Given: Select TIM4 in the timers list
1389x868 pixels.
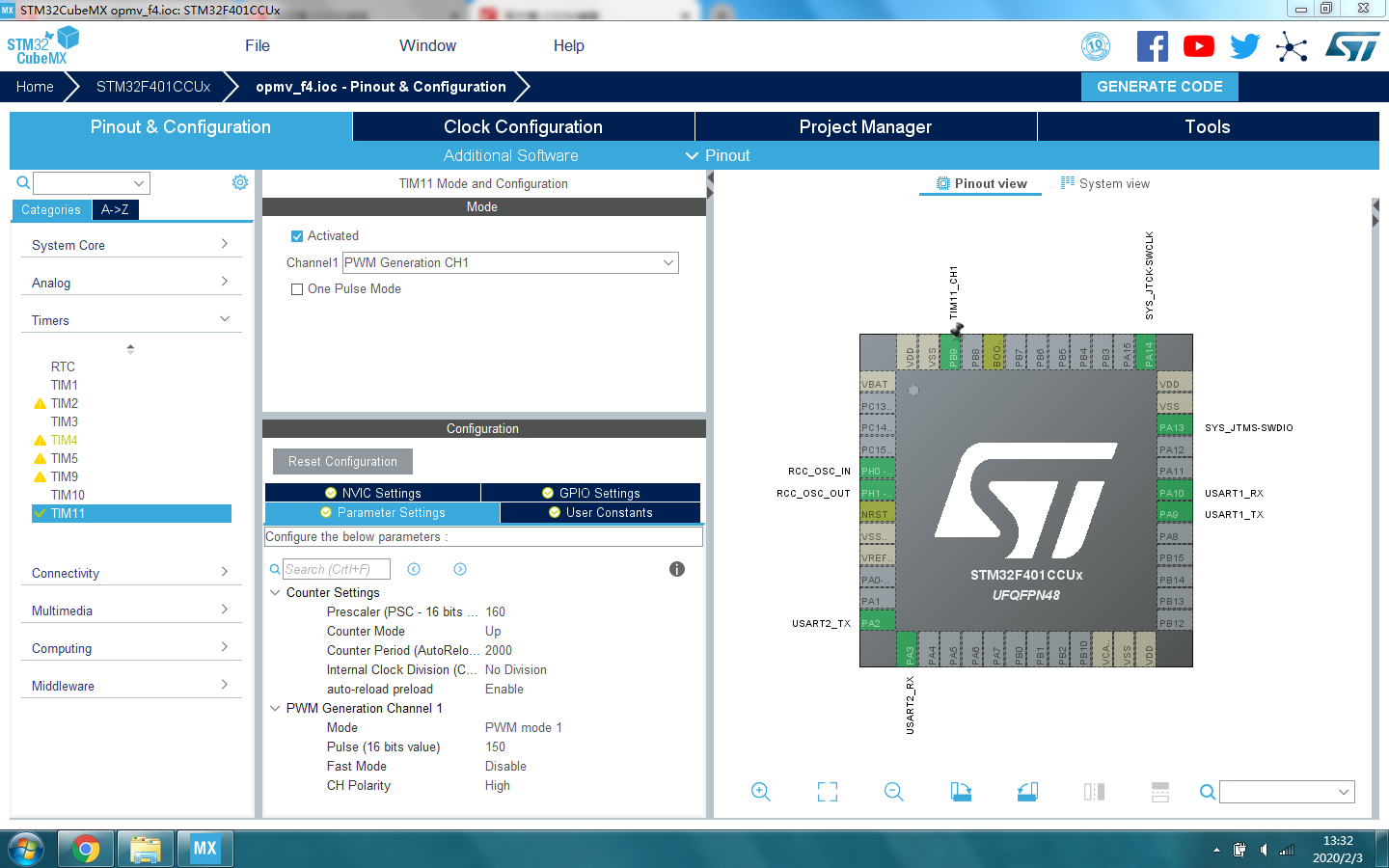Looking at the screenshot, I should tap(65, 440).
